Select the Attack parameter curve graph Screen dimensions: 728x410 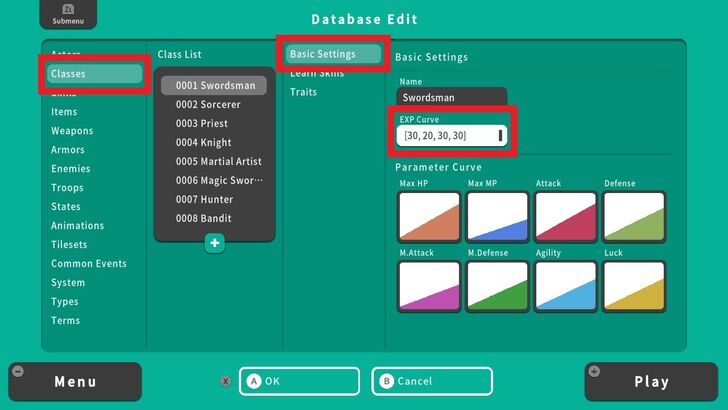click(566, 215)
